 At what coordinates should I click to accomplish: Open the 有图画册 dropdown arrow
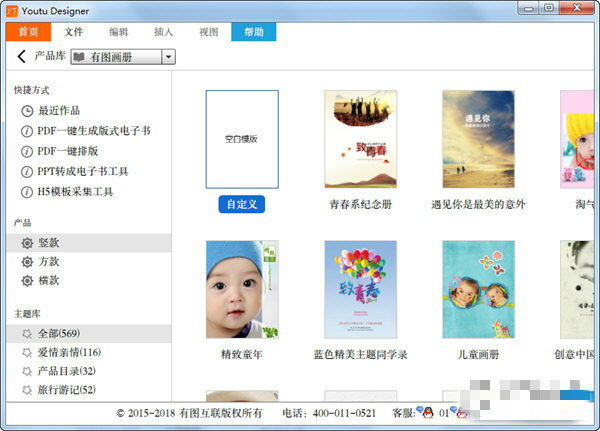point(168,57)
